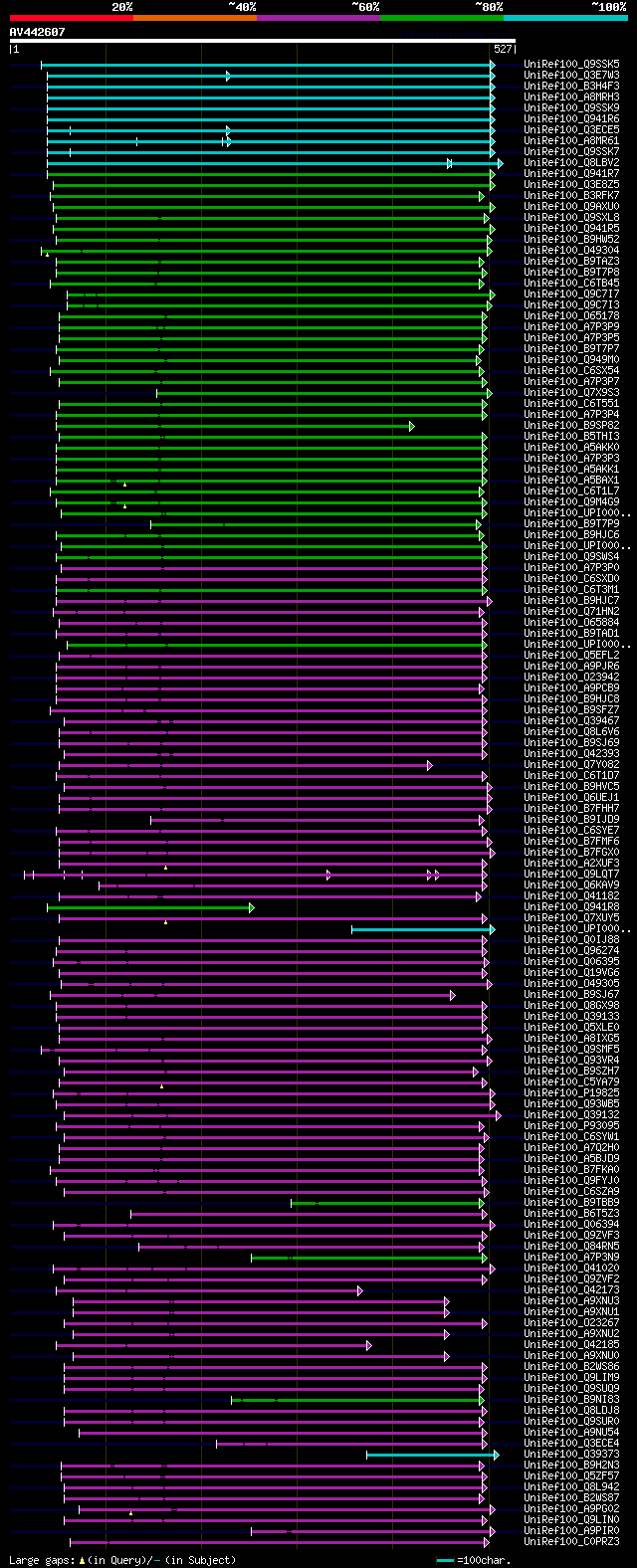
Task: Select label UniRef100_A7Q2H0
Action: click(x=572, y=1147)
